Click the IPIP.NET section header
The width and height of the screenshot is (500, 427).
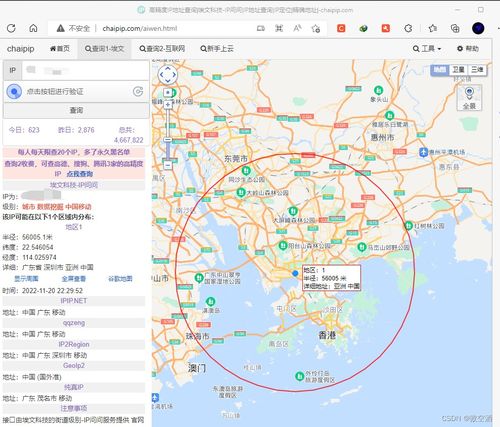point(74,301)
